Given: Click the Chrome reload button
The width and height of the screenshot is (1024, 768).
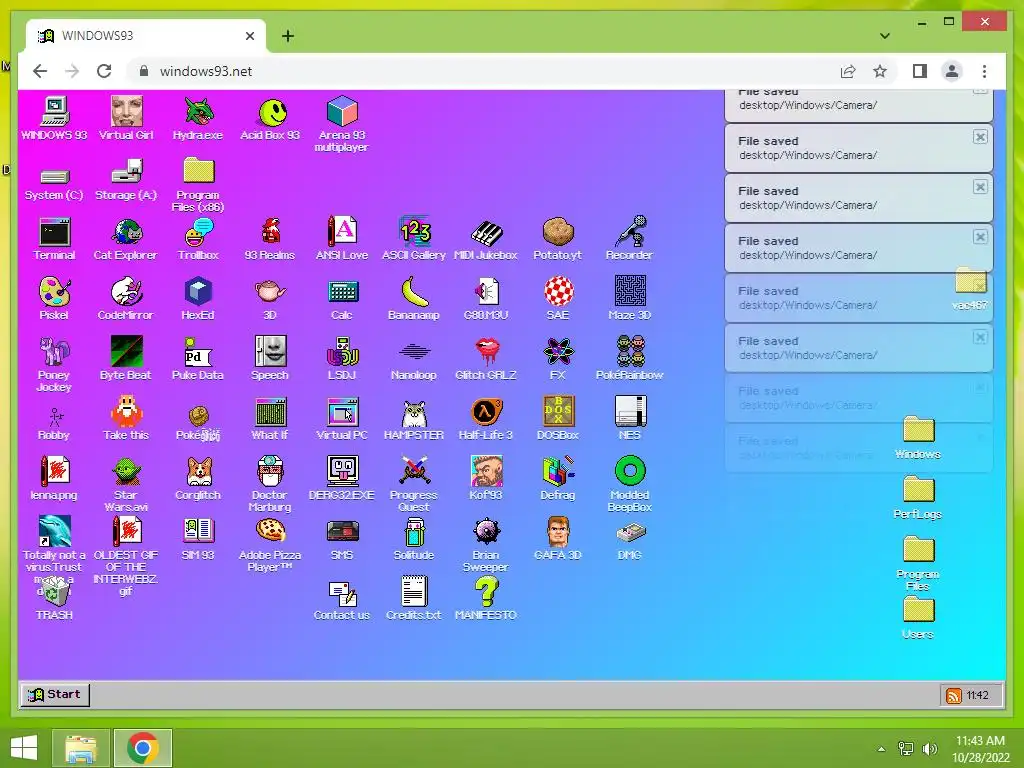Looking at the screenshot, I should tap(104, 71).
